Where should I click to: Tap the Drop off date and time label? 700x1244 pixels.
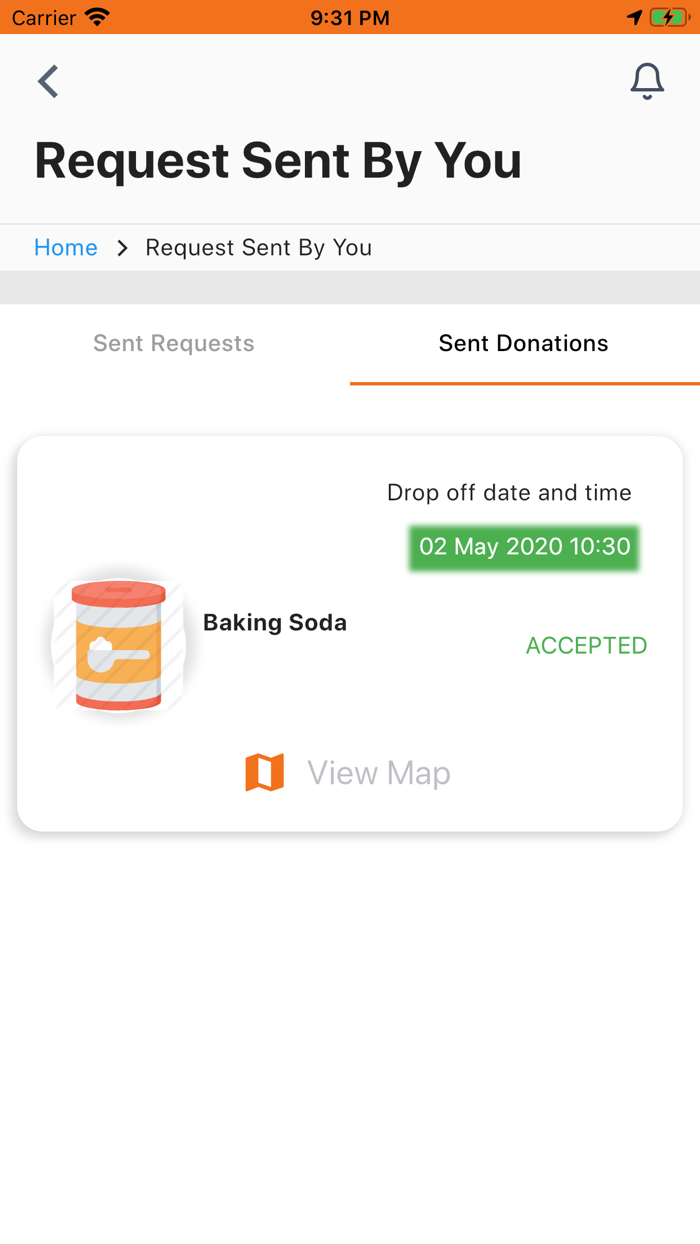(x=509, y=492)
